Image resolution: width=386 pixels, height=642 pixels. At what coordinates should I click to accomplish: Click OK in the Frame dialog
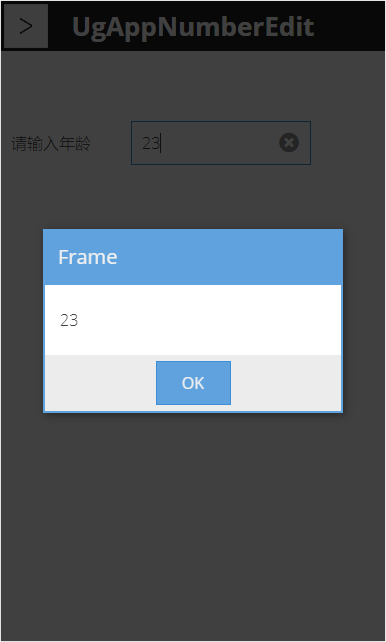pos(193,383)
